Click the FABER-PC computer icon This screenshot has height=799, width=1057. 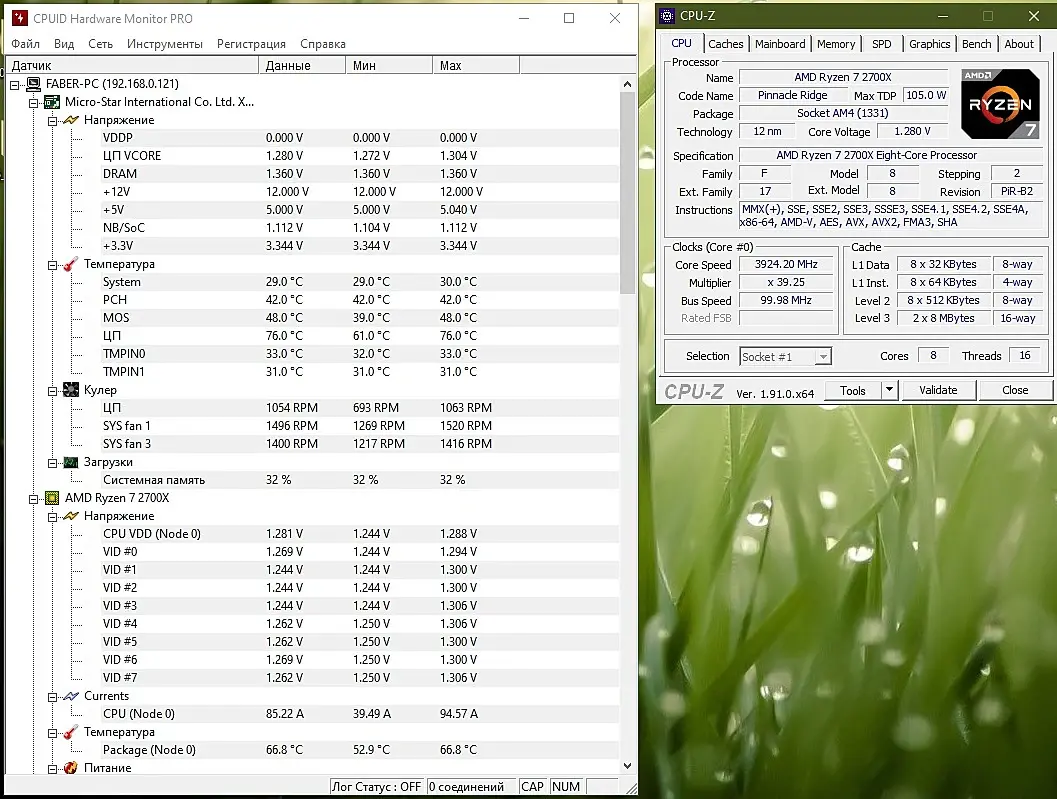(x=33, y=84)
